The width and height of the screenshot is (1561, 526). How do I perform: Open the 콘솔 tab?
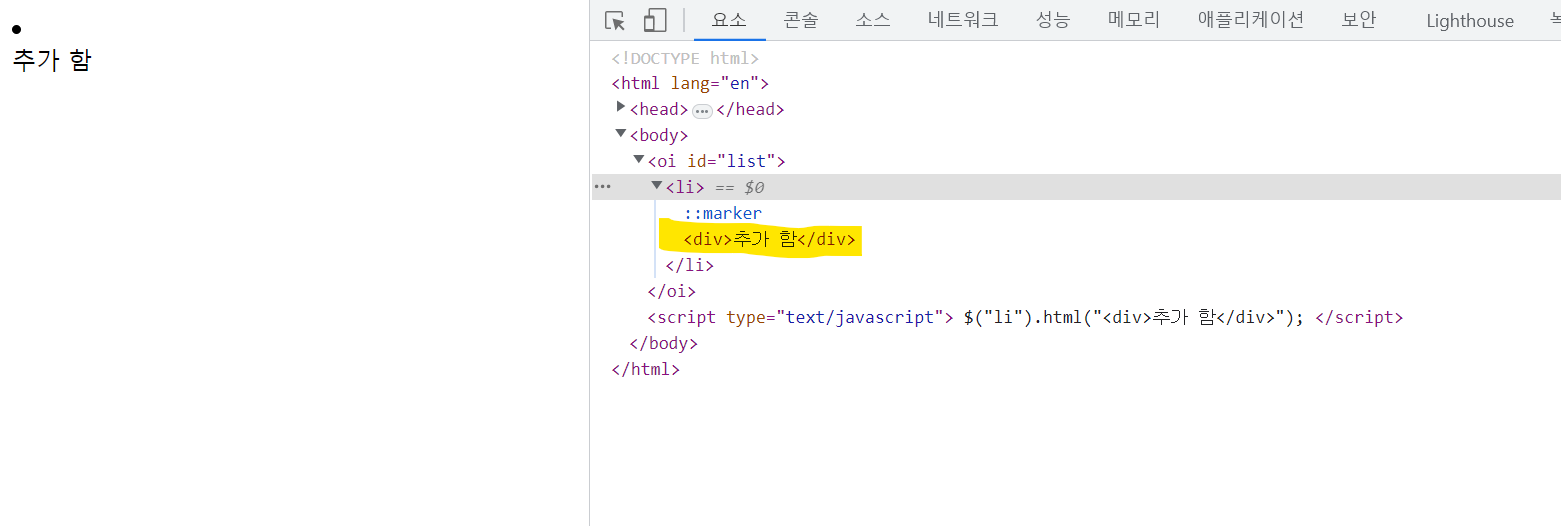(x=801, y=20)
